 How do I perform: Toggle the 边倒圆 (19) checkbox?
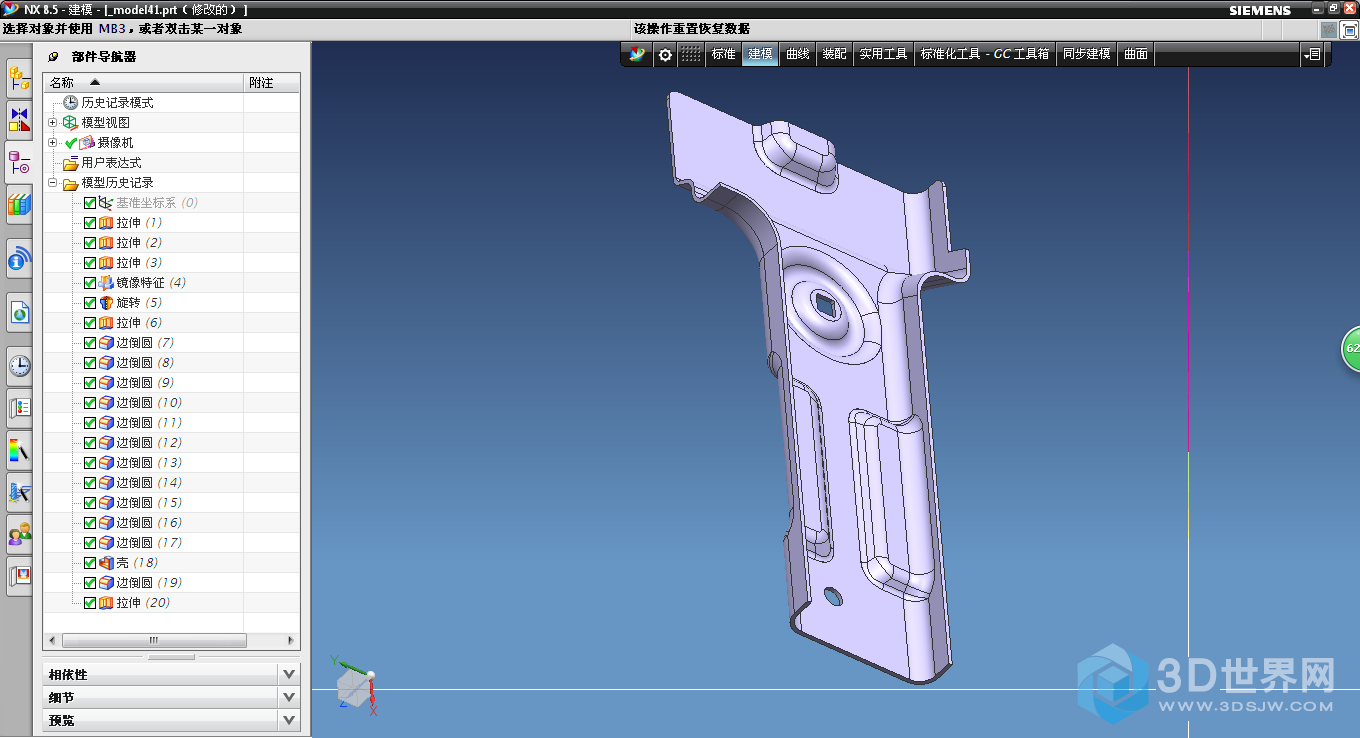pyautogui.click(x=90, y=583)
